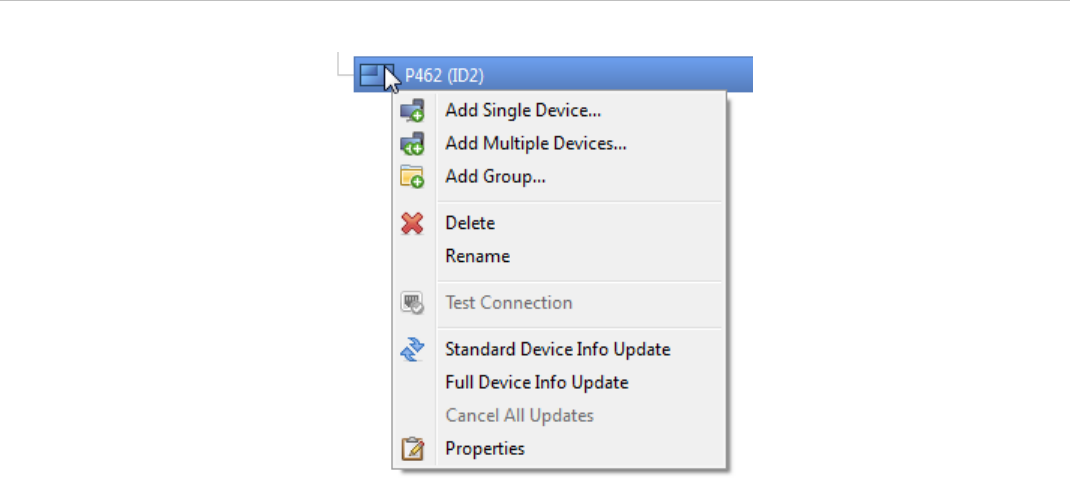Viewport: 1070px width, 491px height.
Task: Click the greyed Test Connection label
Action: [508, 302]
